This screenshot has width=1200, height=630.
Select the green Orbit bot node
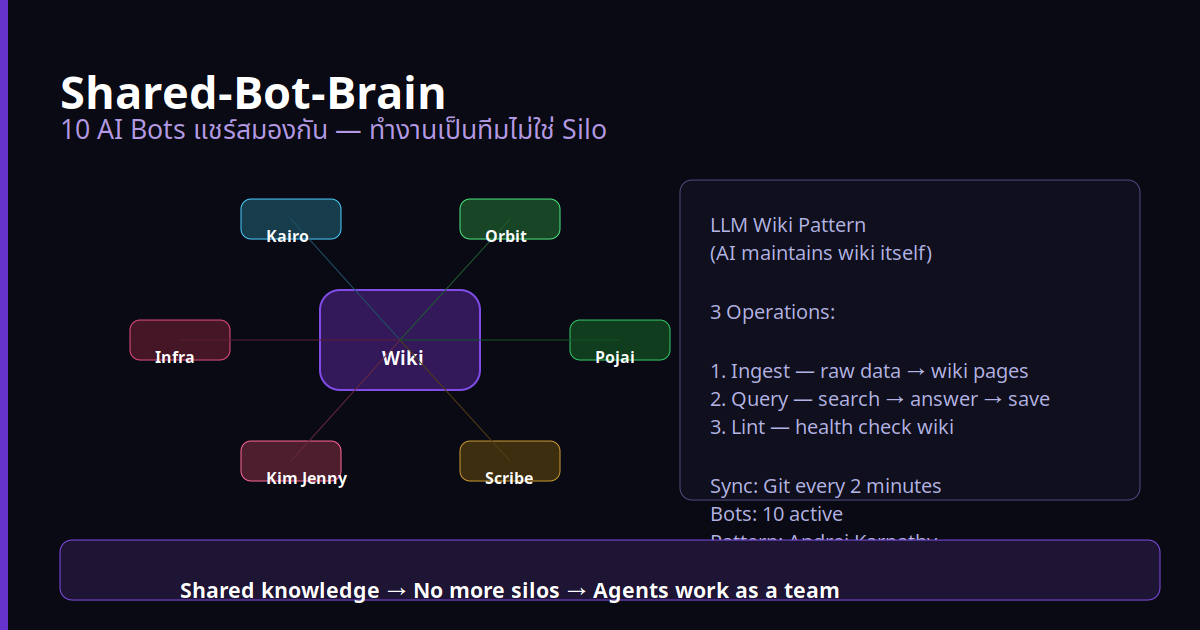pos(509,220)
